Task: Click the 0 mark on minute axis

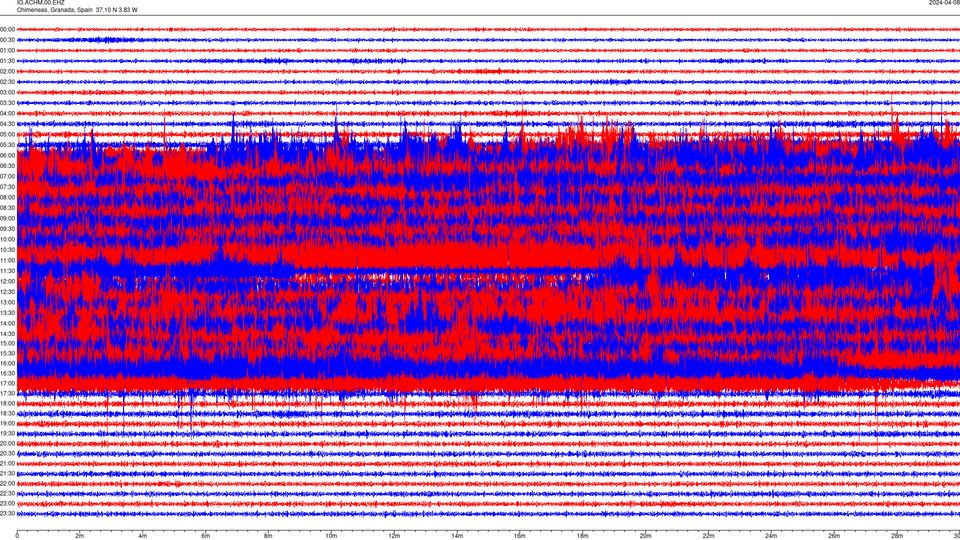Action: tap(17, 536)
